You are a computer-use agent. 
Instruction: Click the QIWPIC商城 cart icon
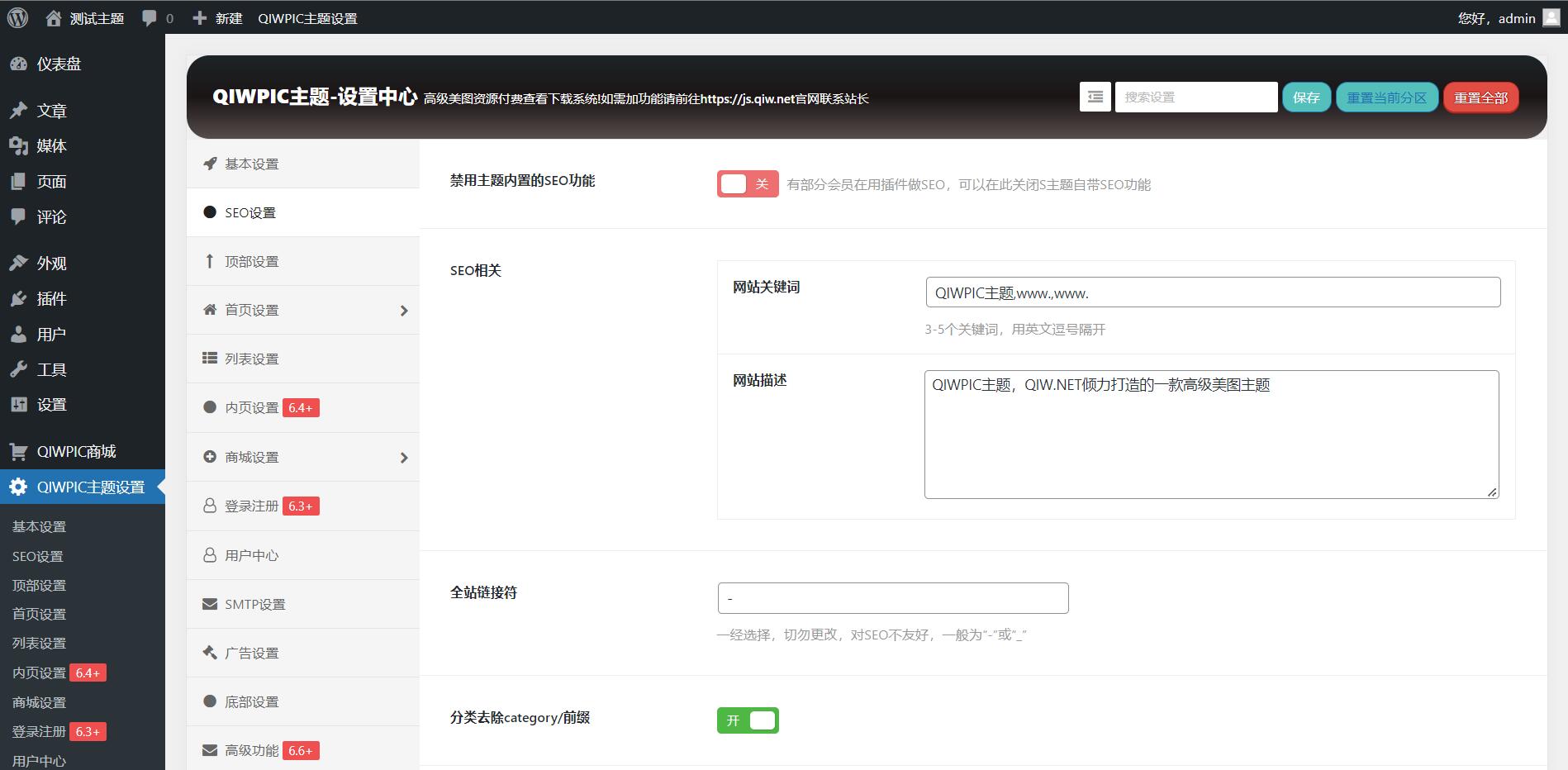click(x=18, y=452)
